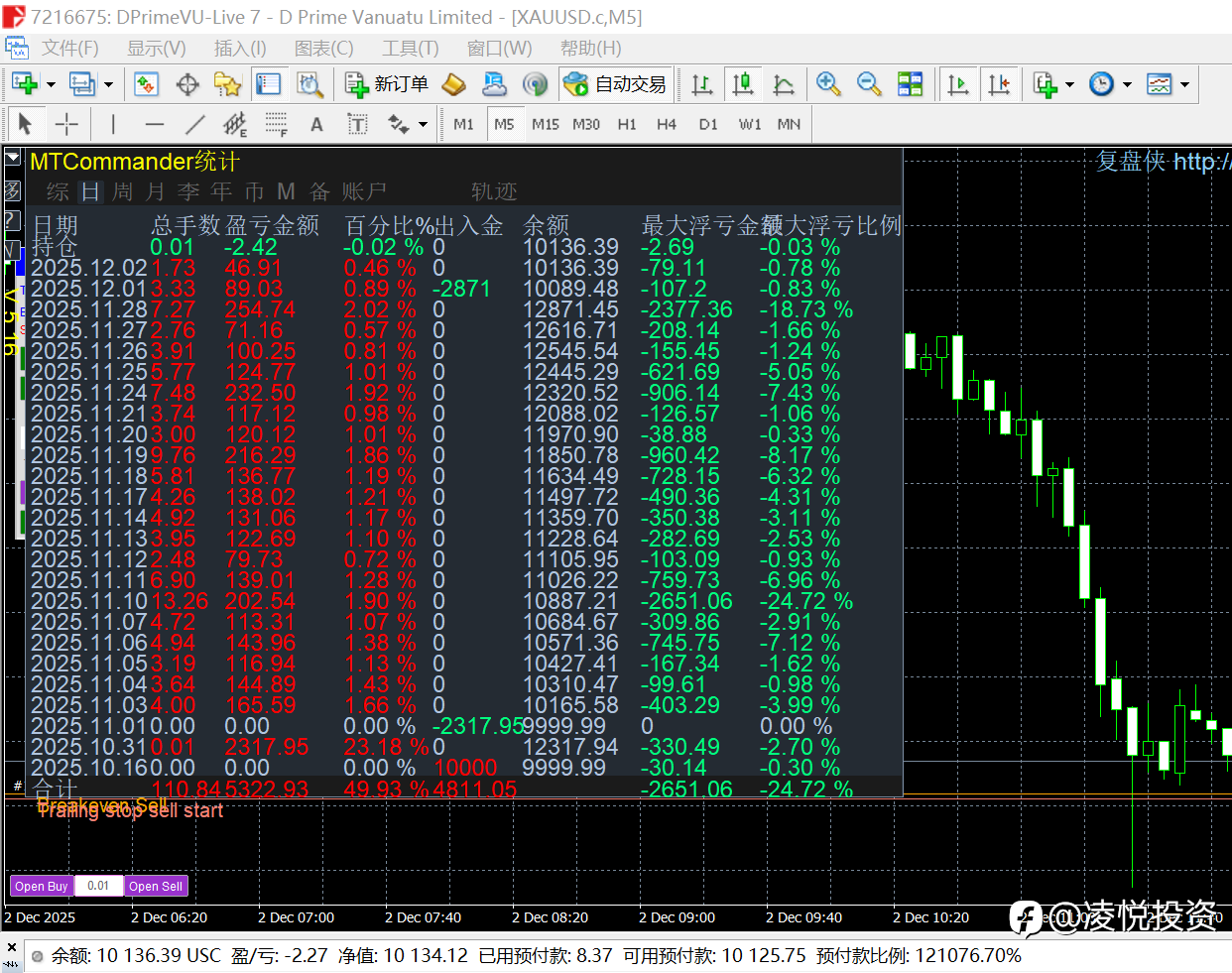The width and height of the screenshot is (1232, 973).
Task: Click the 0.01 lot size field
Action: (98, 886)
